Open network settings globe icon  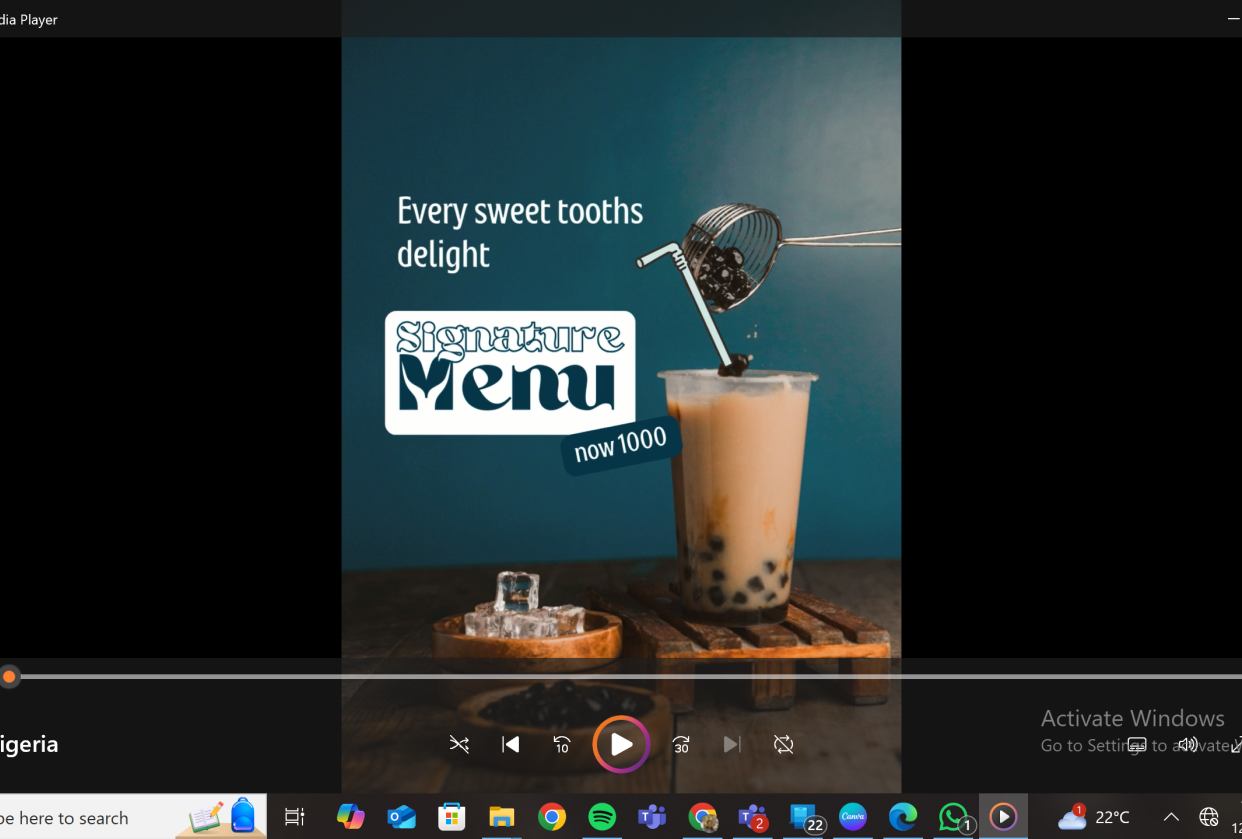tap(1208, 817)
